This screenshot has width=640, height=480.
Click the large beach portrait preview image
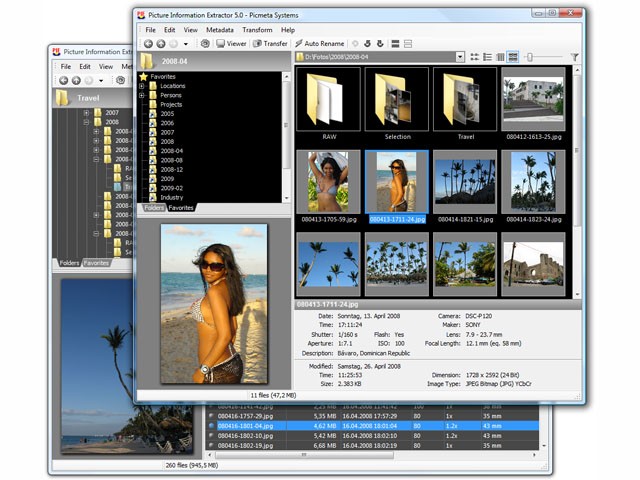(214, 304)
